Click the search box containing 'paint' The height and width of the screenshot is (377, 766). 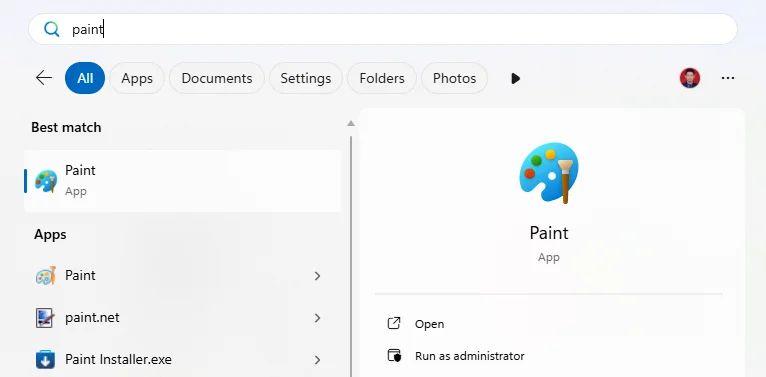pyautogui.click(x=383, y=29)
